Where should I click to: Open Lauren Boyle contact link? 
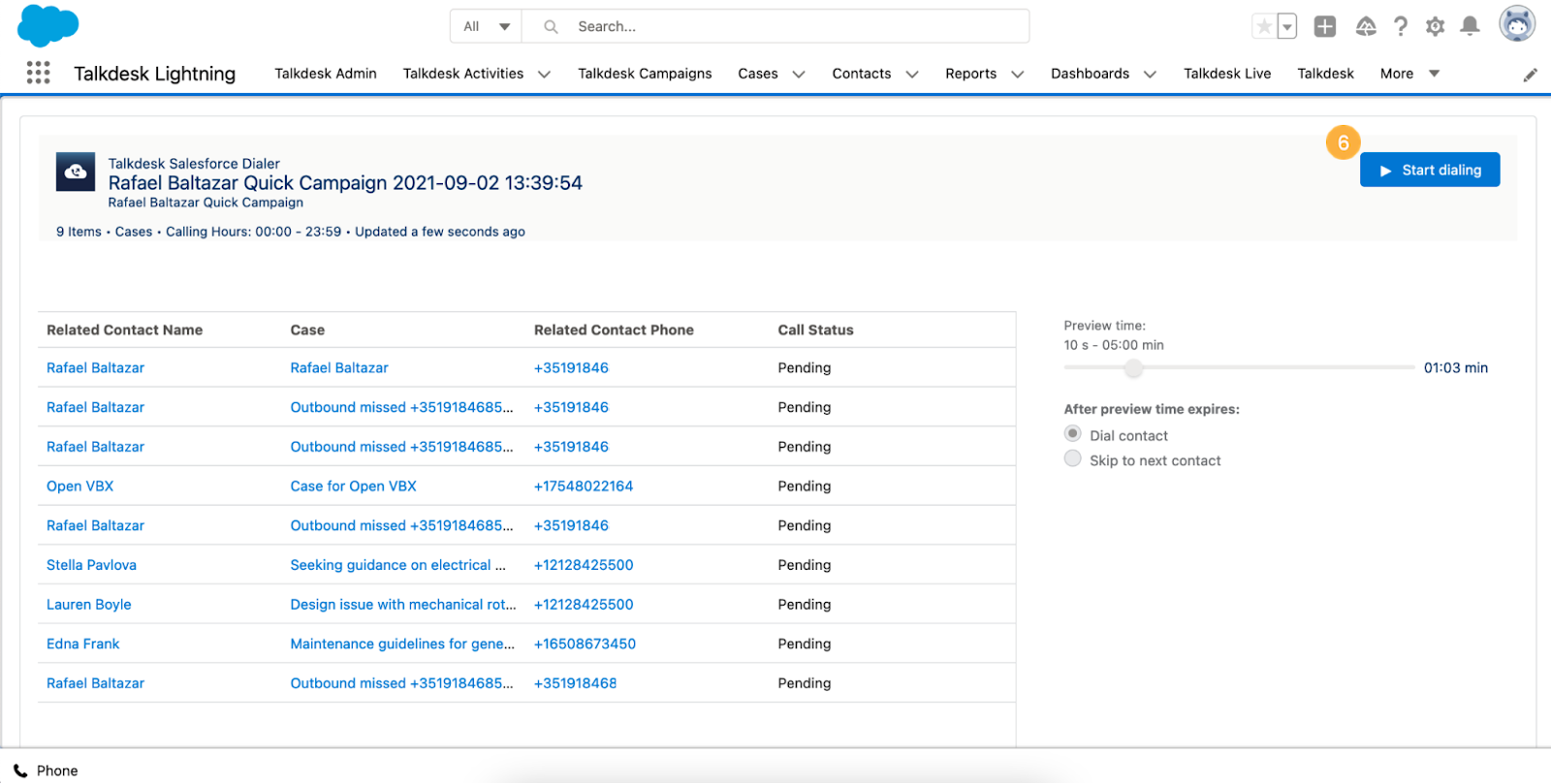[88, 605]
